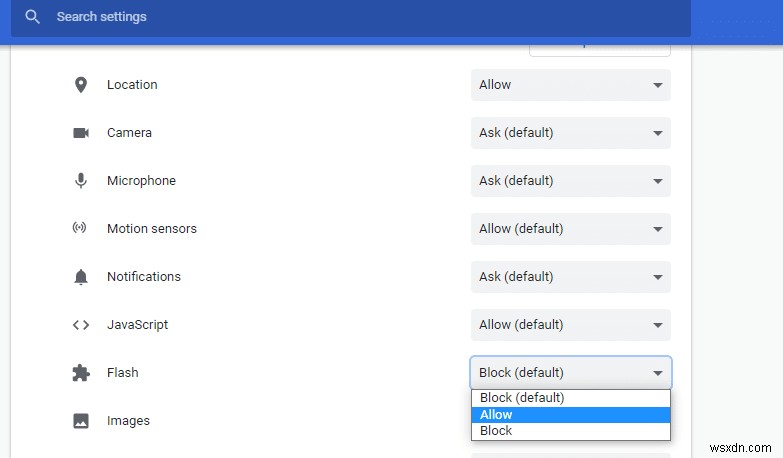The width and height of the screenshot is (783, 458).
Task: Click the partially hidden button above Location
Action: click(x=599, y=47)
